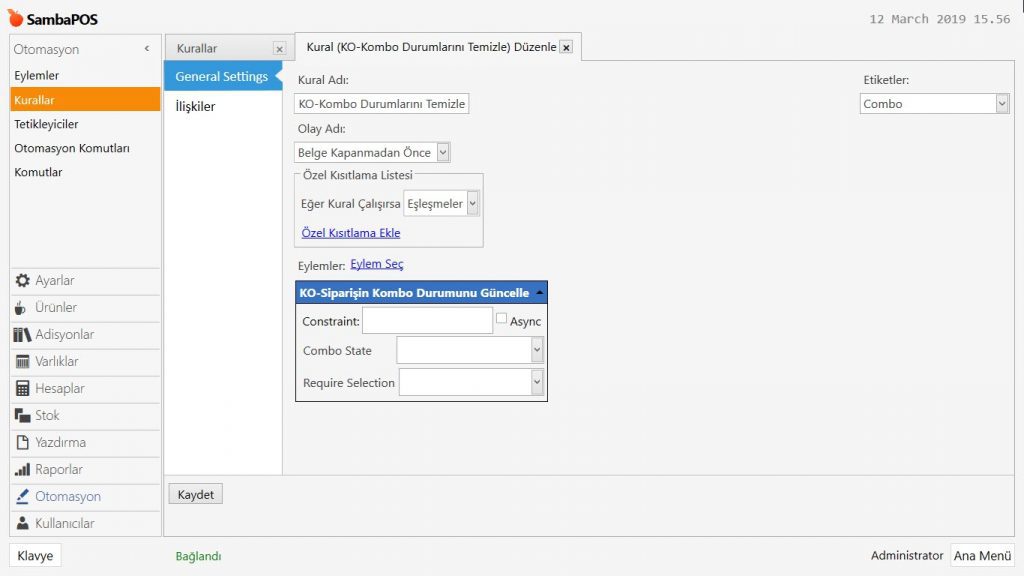Viewport: 1024px width, 576px height.
Task: Enable the Async checkbox
Action: click(502, 318)
